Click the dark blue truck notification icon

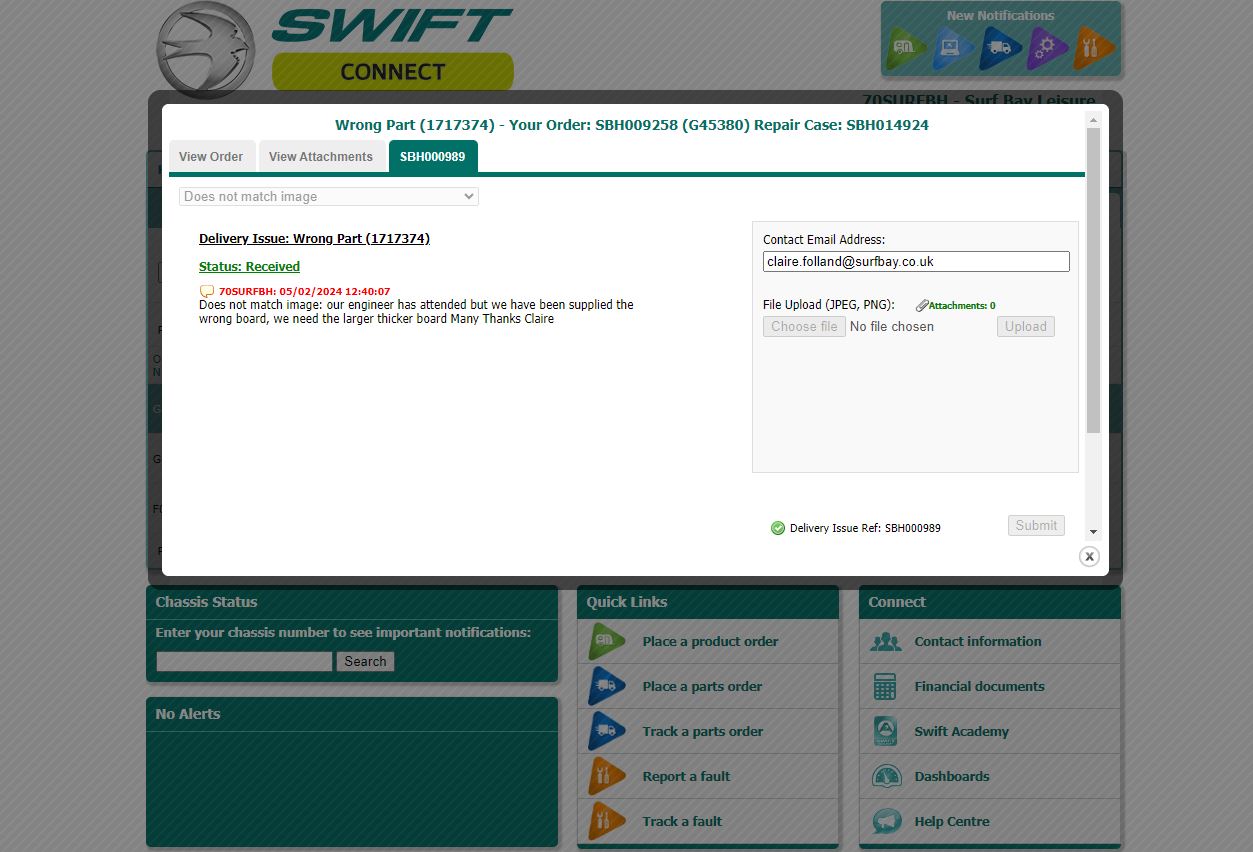1000,48
